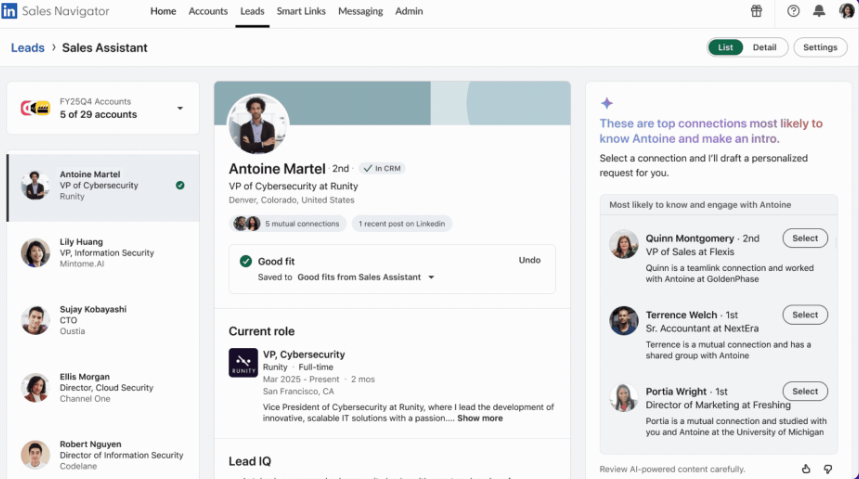
Task: Switch to List view
Action: pos(725,48)
